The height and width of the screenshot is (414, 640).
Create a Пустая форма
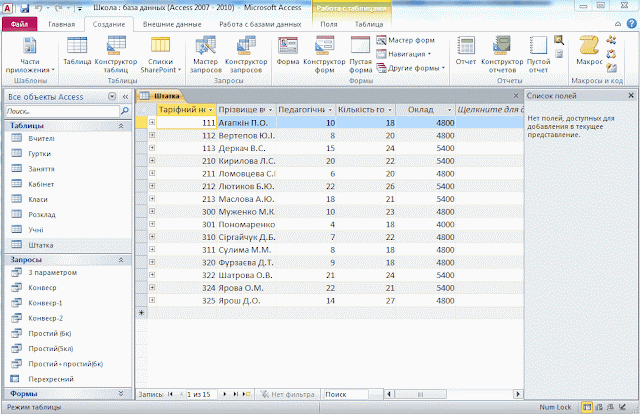pyautogui.click(x=360, y=55)
